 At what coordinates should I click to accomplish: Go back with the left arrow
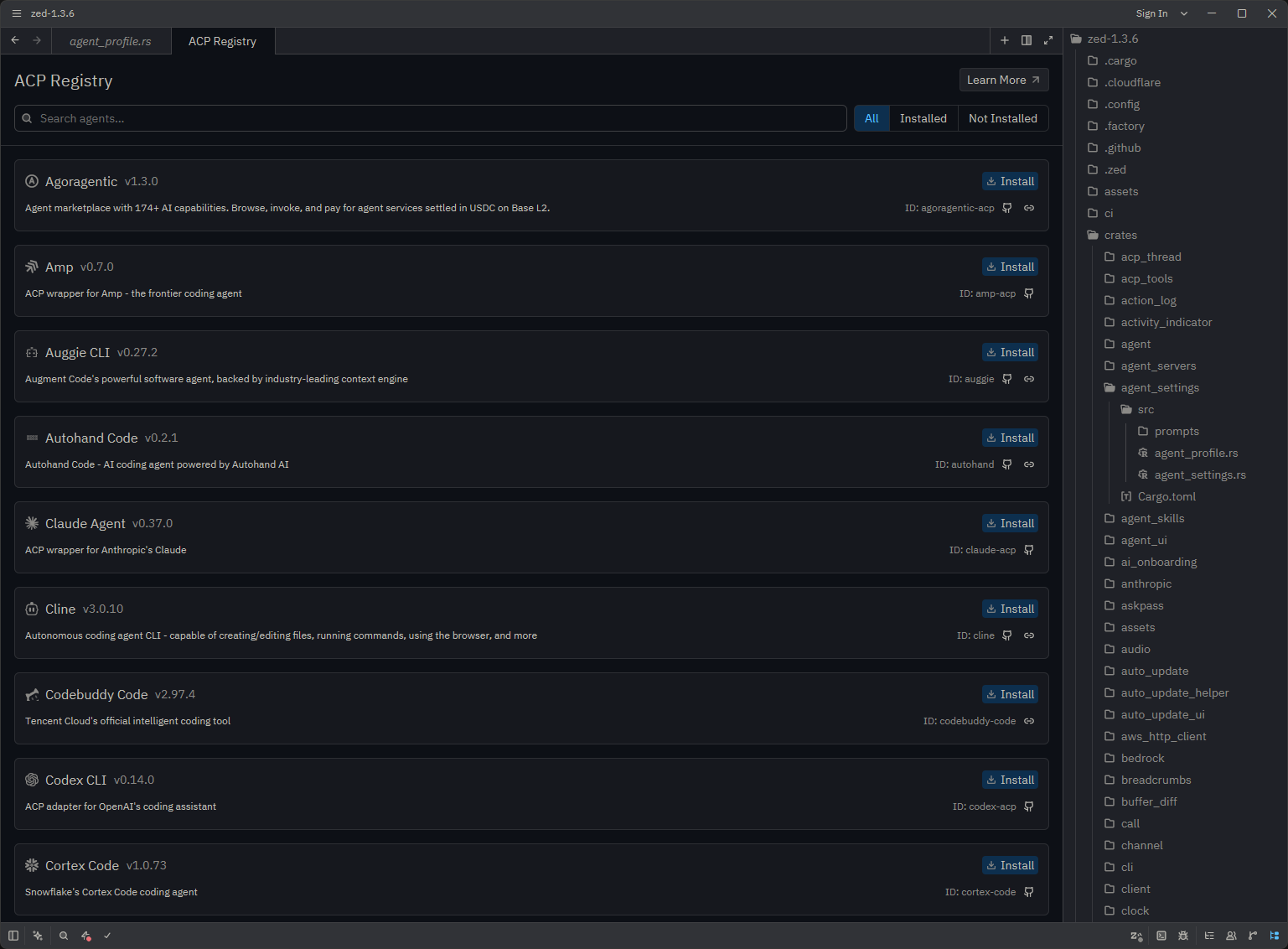pyautogui.click(x=15, y=40)
